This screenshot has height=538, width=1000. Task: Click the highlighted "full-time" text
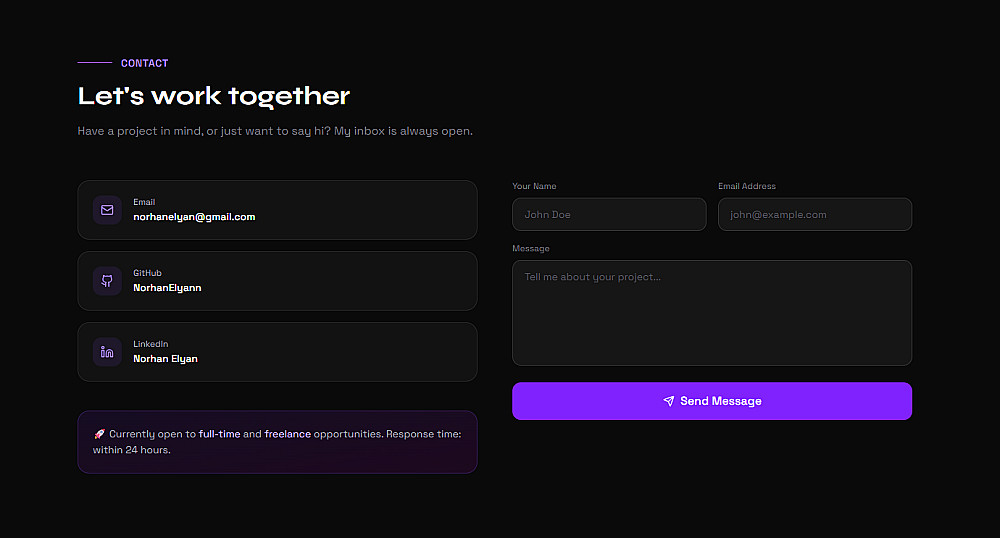pos(219,435)
